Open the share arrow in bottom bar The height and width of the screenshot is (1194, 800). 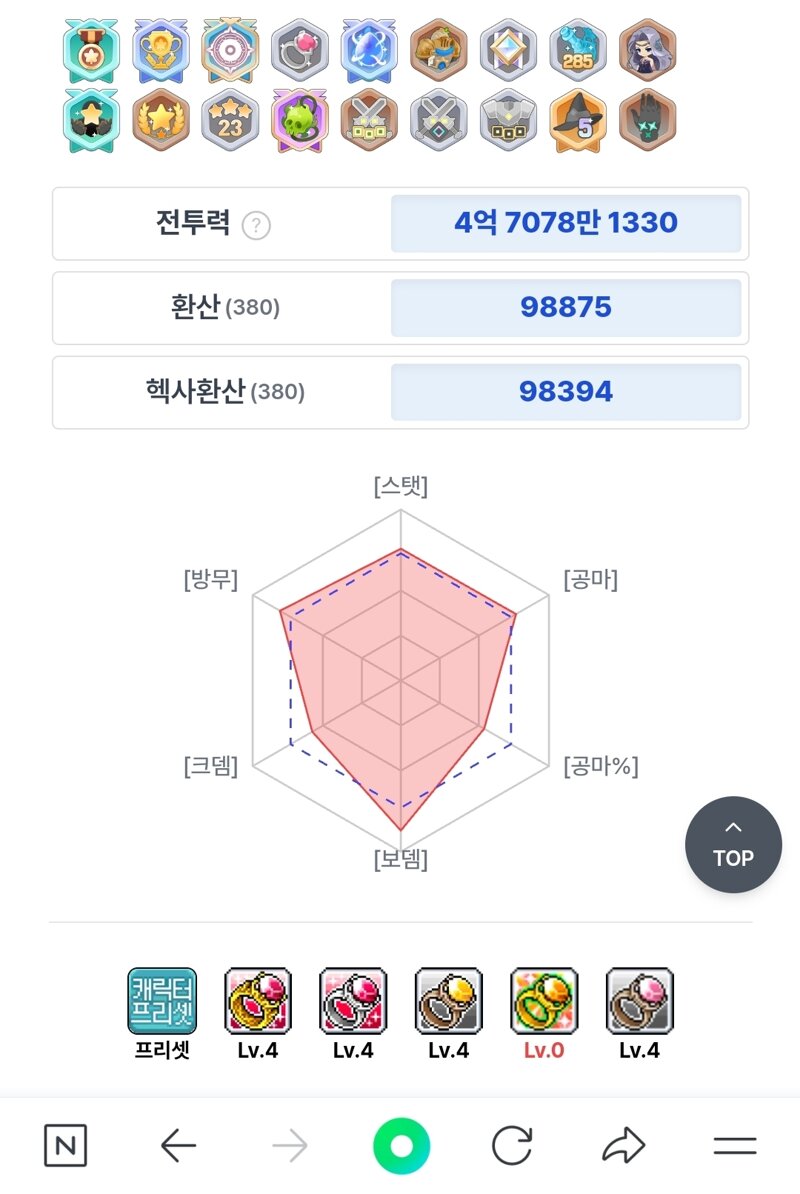pyautogui.click(x=623, y=1145)
